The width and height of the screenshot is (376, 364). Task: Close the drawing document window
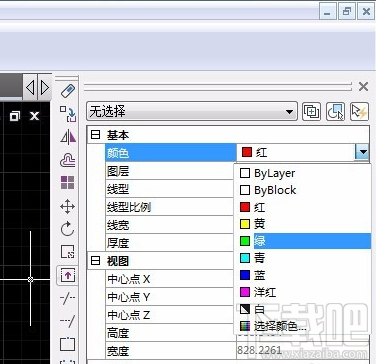pos(34,116)
